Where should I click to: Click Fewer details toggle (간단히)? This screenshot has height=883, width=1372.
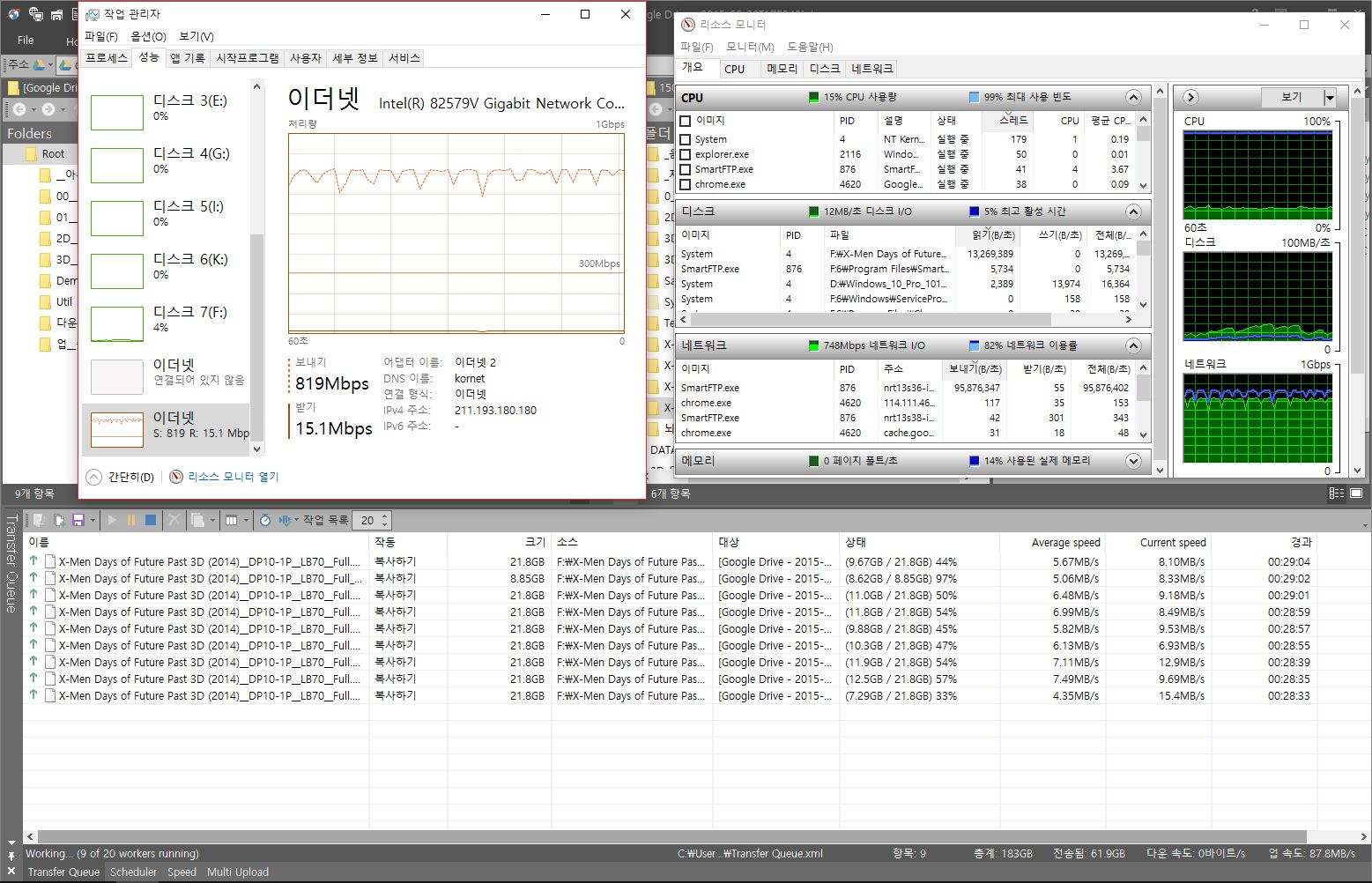(x=121, y=477)
